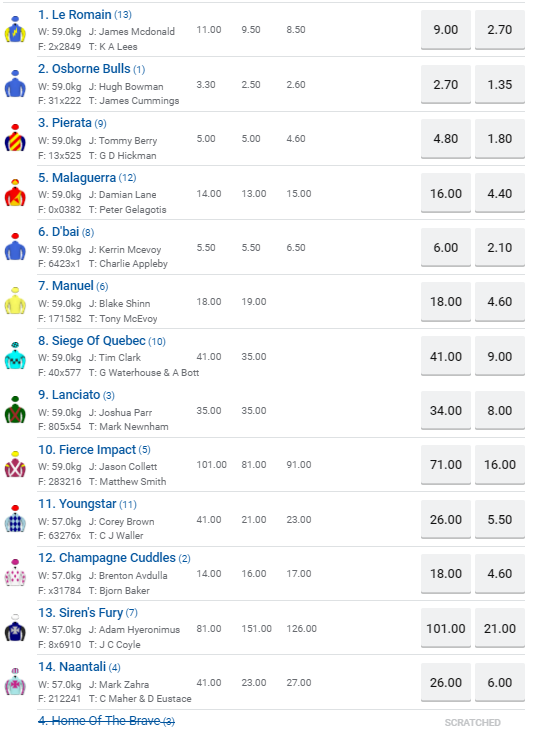Select Siren's Fury win odds 101.00
The height and width of the screenshot is (736, 533).
pos(446,629)
